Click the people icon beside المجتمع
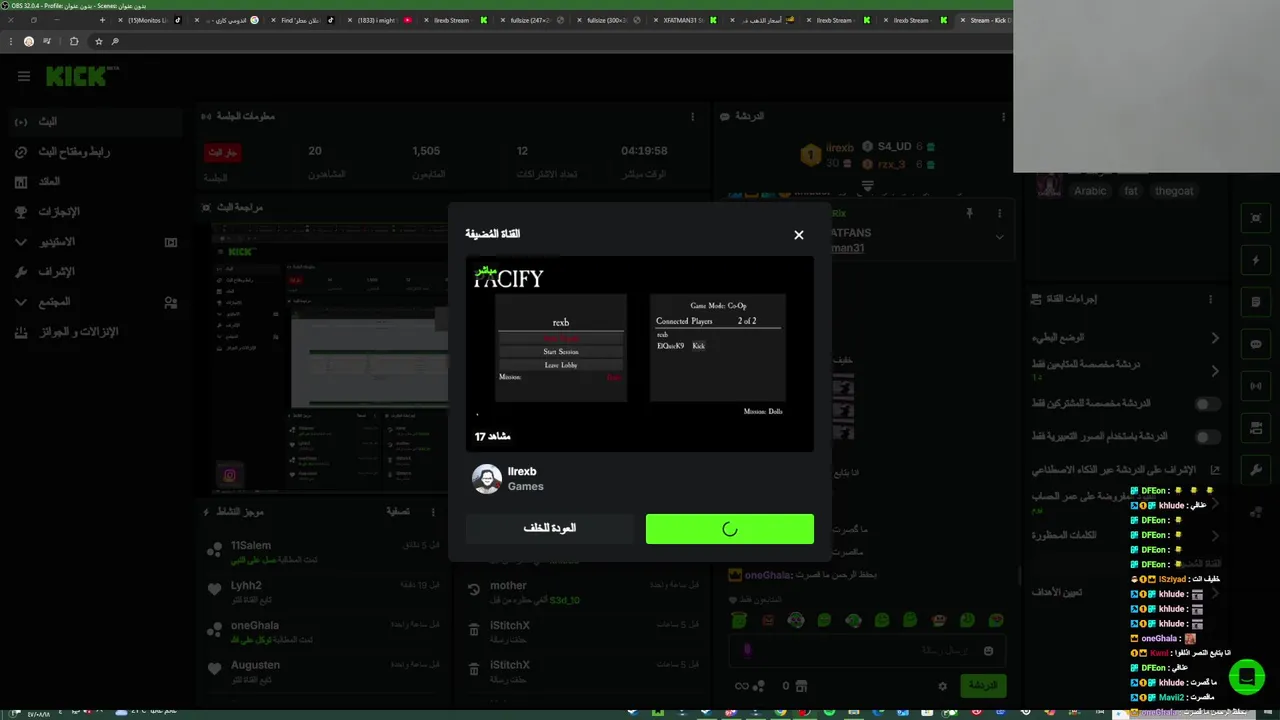1280x720 pixels. coord(171,302)
